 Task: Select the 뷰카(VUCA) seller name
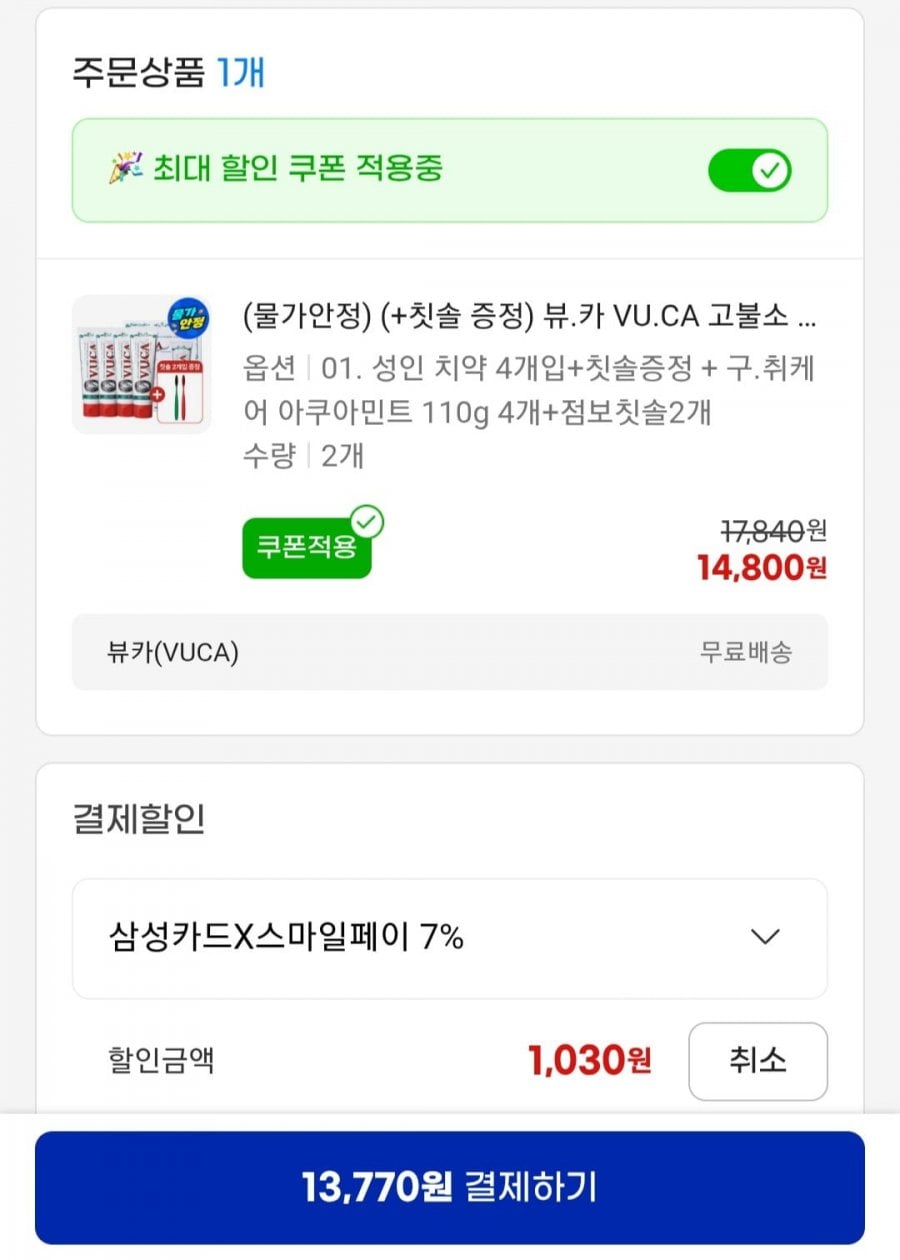pos(173,653)
